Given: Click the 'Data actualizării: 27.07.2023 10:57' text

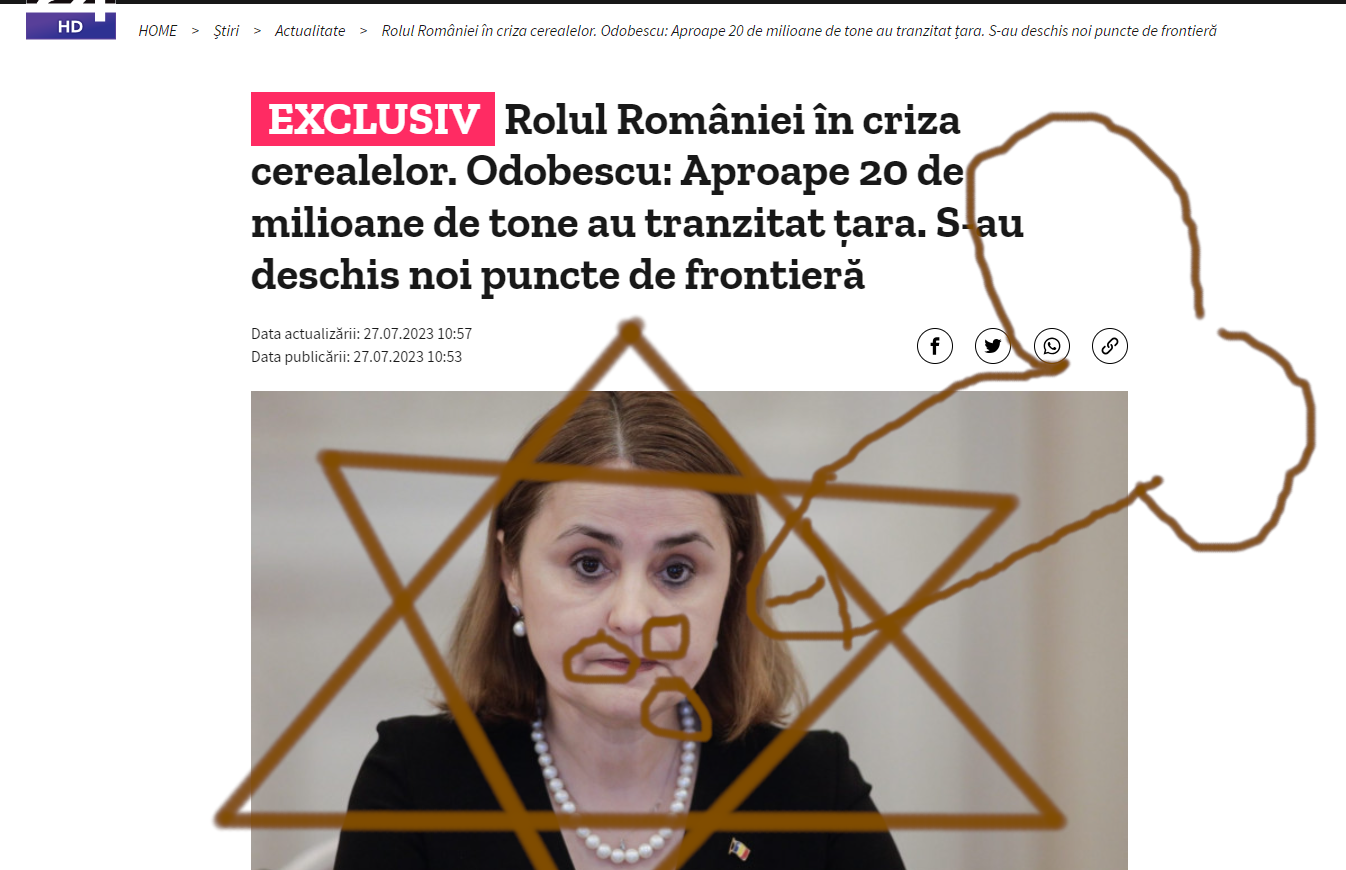Looking at the screenshot, I should (x=361, y=334).
